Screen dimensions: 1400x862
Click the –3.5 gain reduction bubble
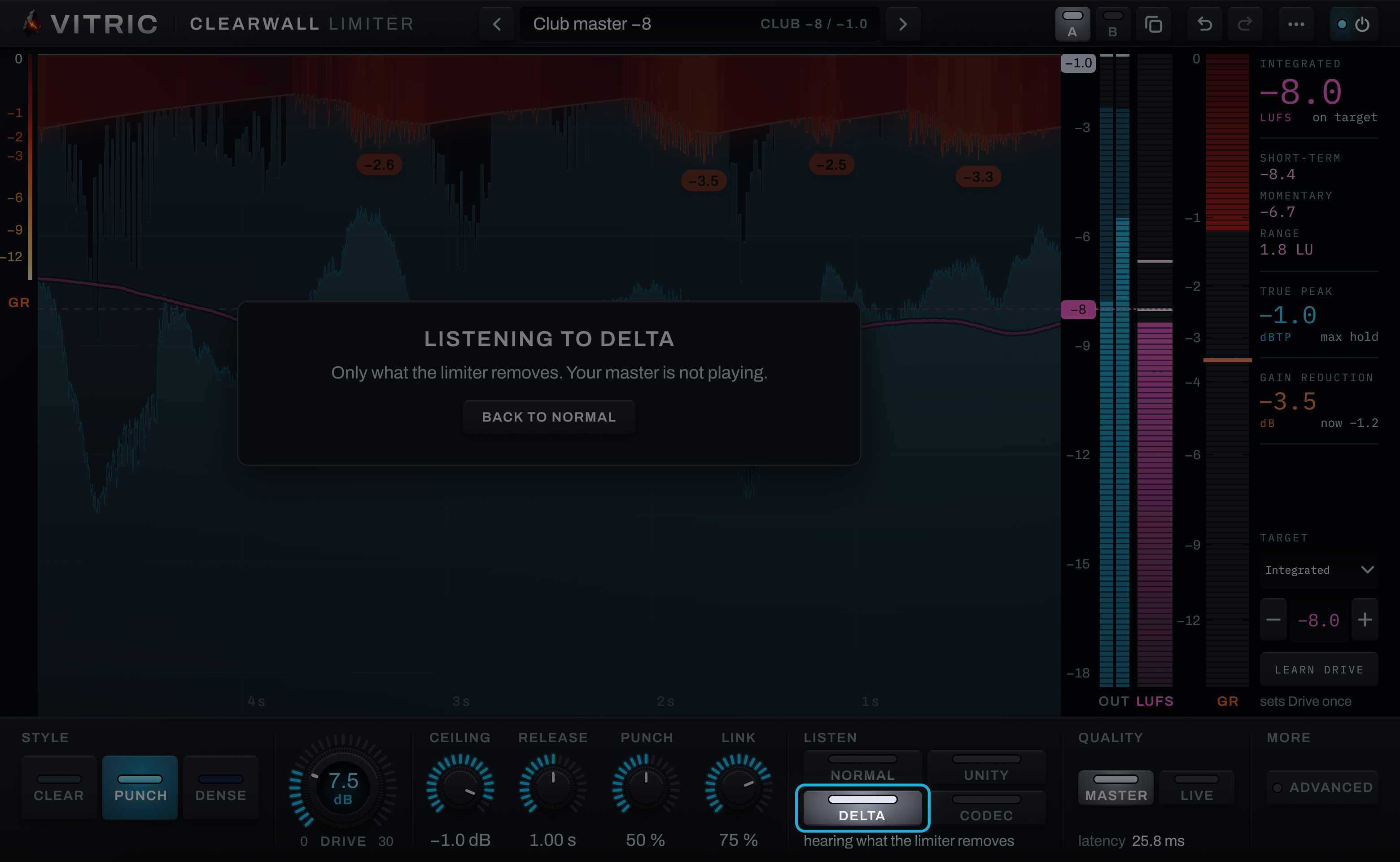(704, 181)
